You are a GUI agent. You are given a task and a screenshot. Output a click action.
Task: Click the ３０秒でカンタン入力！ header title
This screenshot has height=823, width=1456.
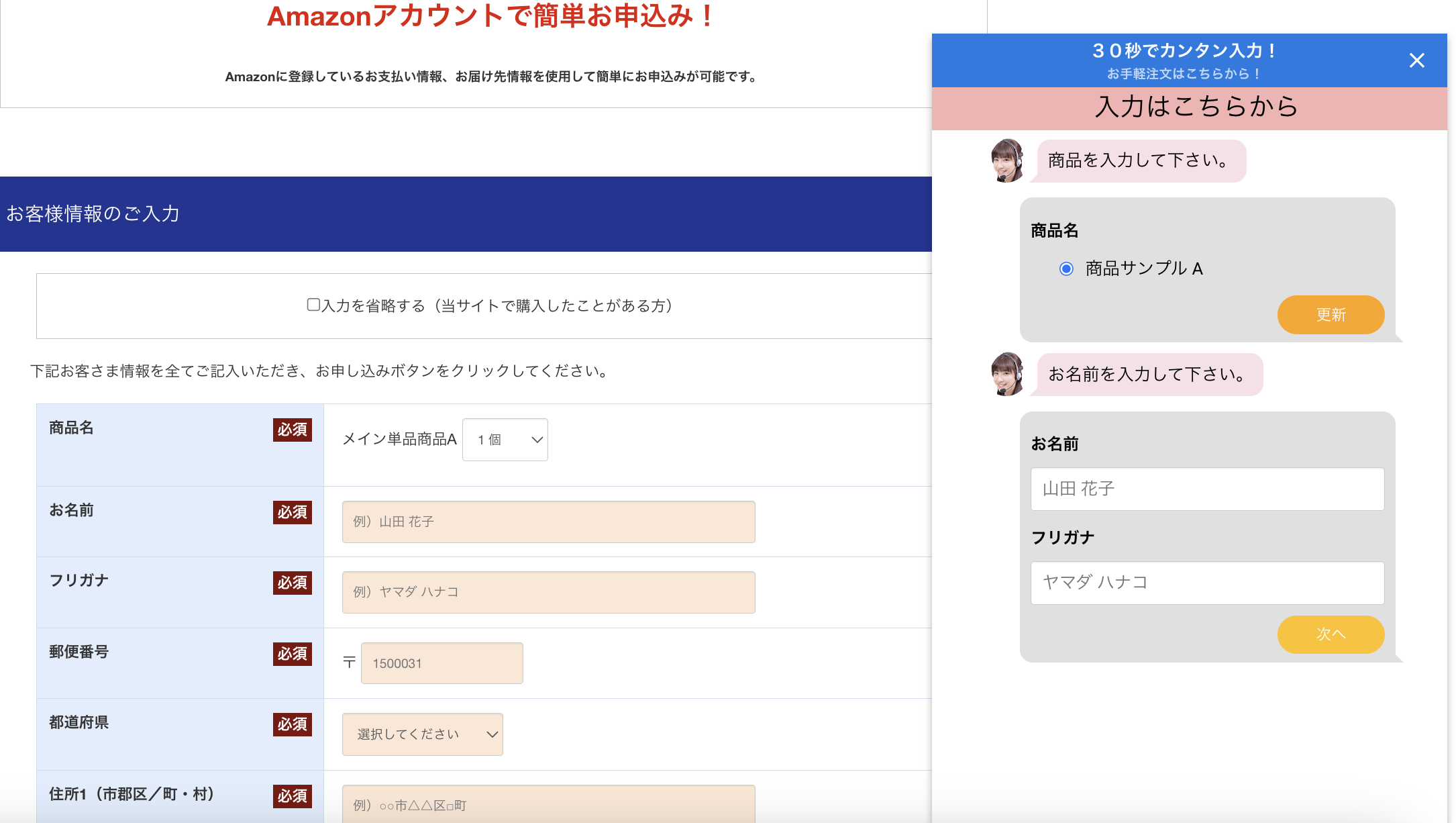pos(1184,50)
